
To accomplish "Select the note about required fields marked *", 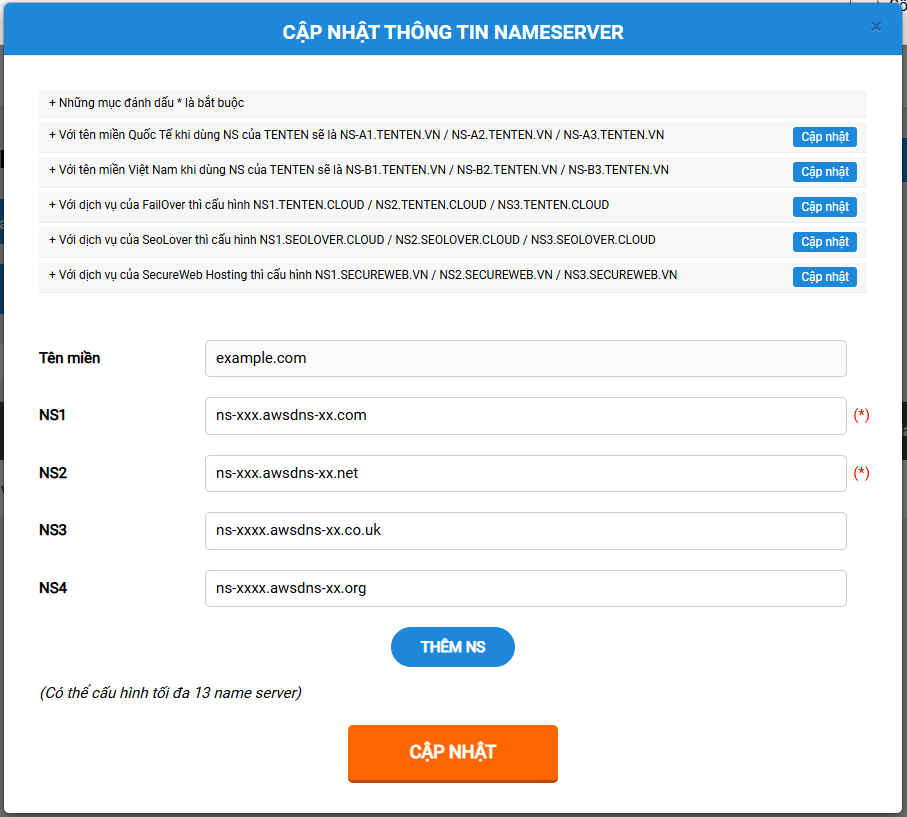I will 146,103.
